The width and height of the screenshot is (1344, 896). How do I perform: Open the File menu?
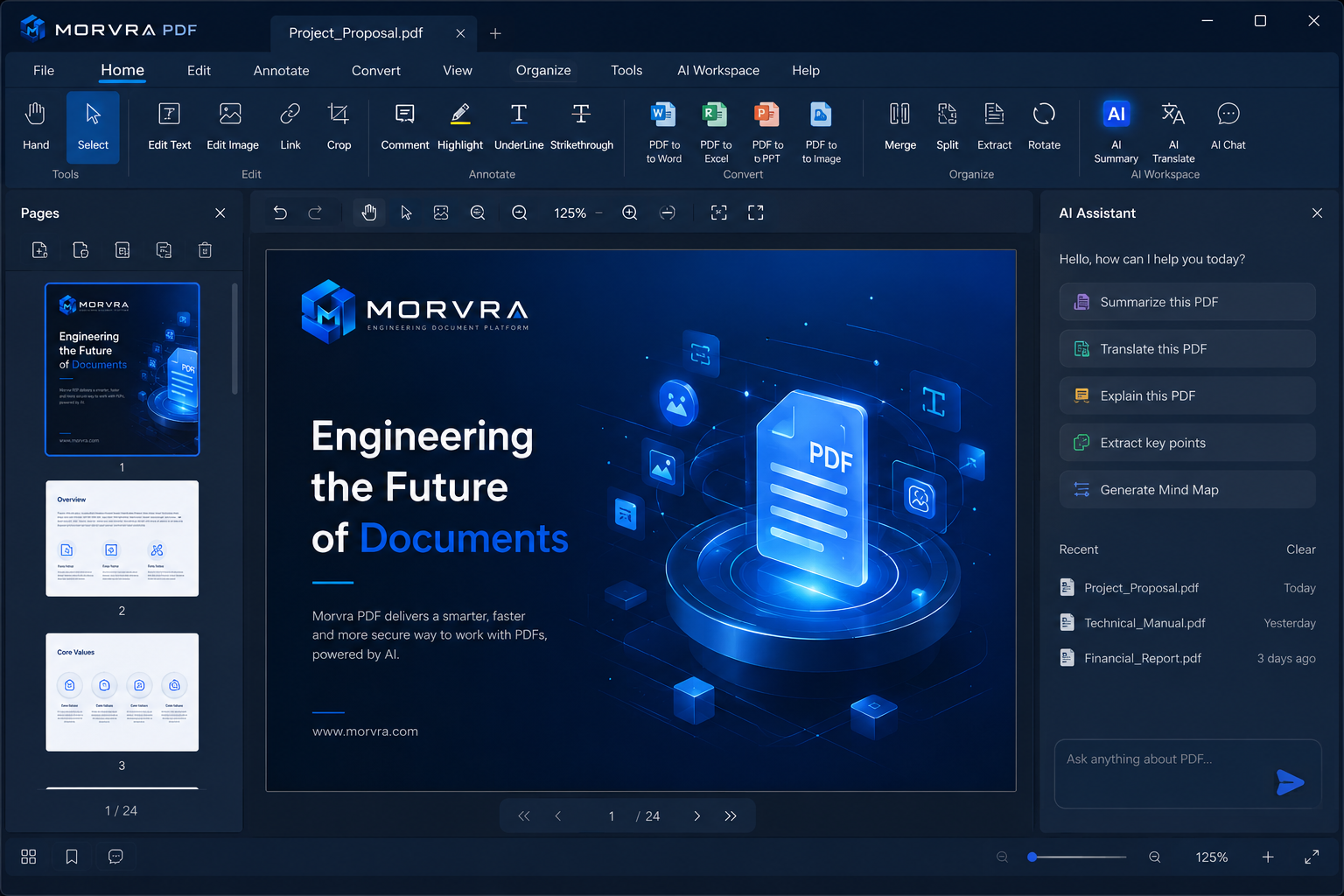[x=44, y=71]
